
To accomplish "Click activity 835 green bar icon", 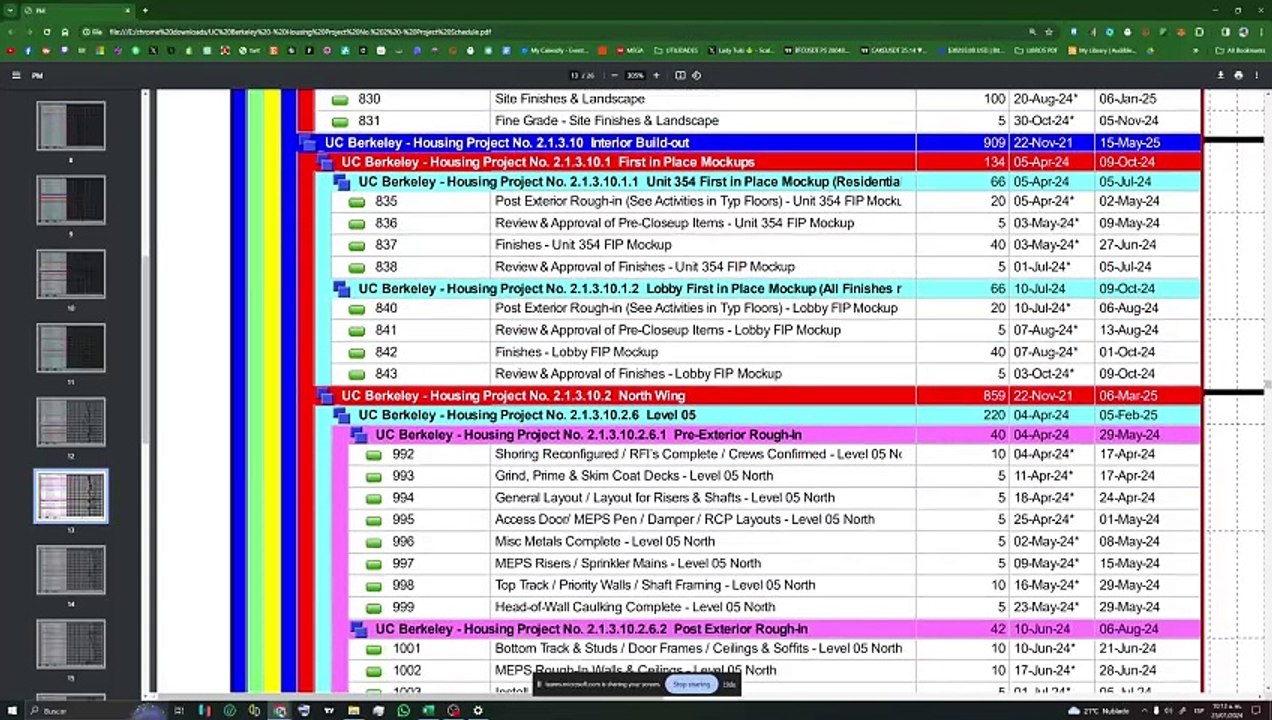I will [357, 202].
